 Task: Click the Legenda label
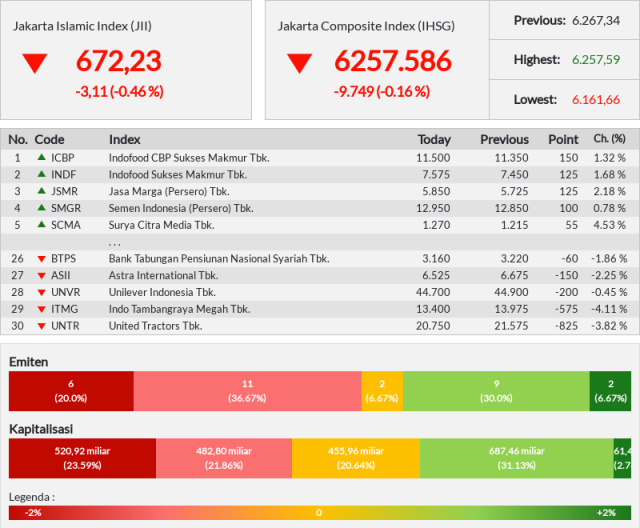coord(32,497)
